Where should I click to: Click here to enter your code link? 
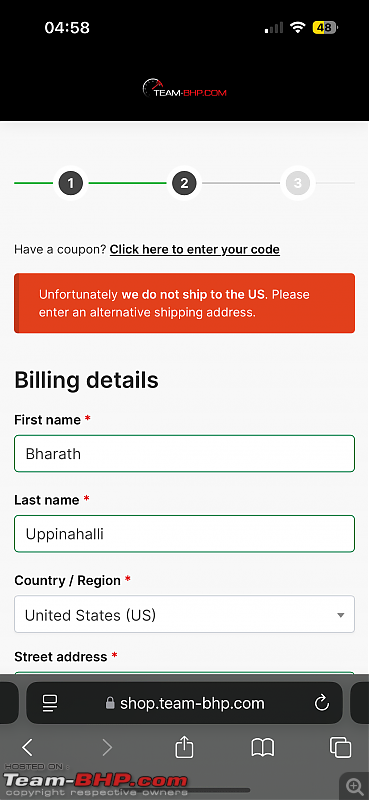(194, 249)
